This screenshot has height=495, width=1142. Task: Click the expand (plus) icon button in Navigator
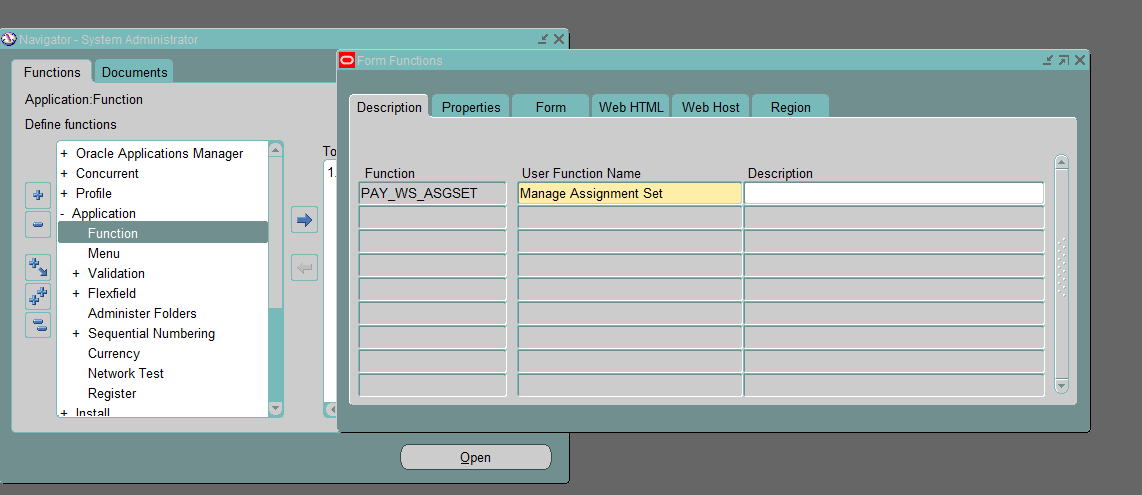(x=38, y=195)
